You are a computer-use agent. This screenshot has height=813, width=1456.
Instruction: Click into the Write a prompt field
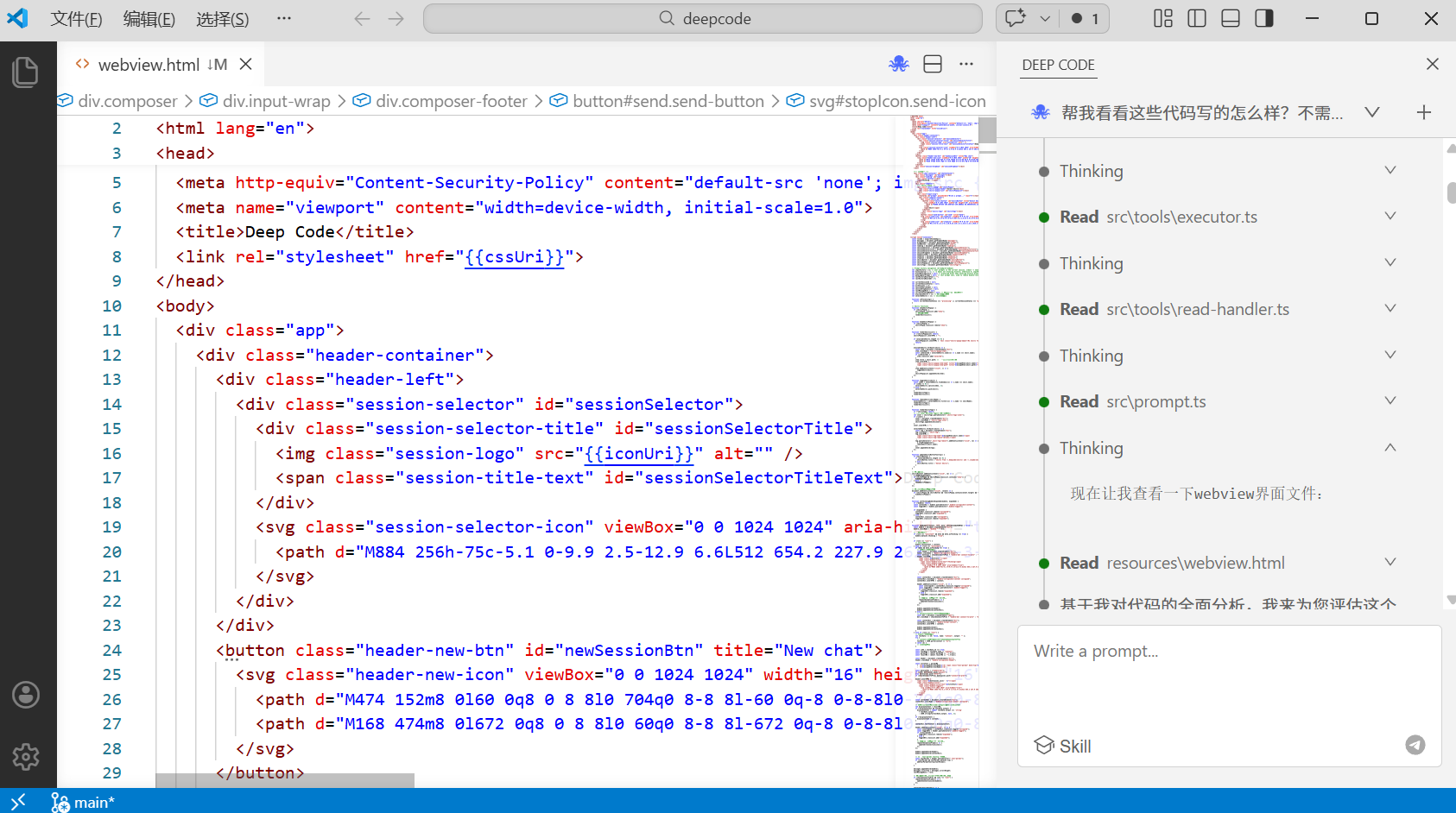tap(1228, 673)
